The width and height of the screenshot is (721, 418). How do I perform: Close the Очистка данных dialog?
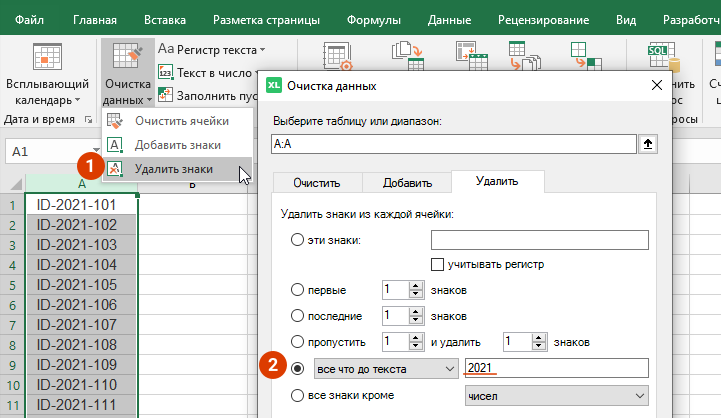(x=656, y=86)
